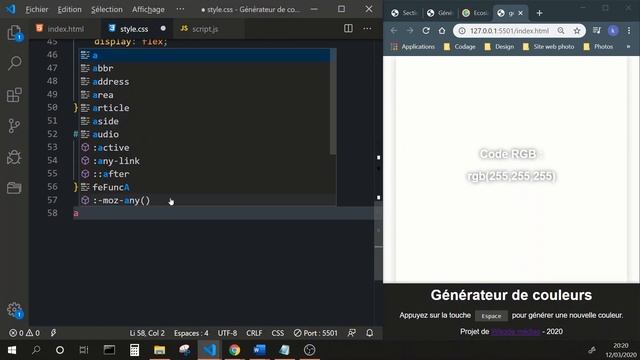The width and height of the screenshot is (640, 360).
Task: Change indentation via Espaces : 4
Action: pyautogui.click(x=191, y=333)
